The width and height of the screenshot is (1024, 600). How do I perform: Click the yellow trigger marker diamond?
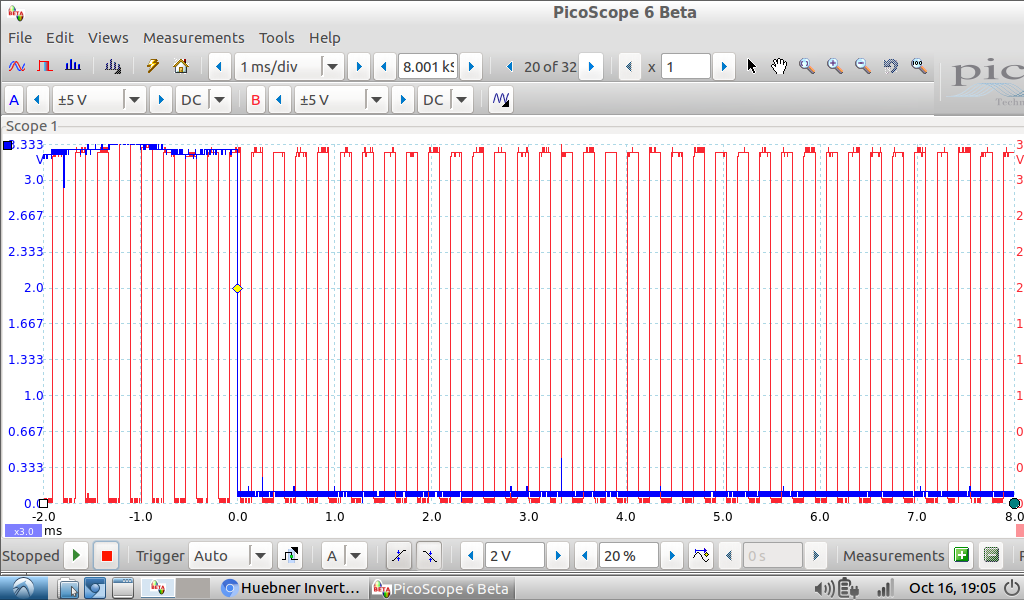[x=237, y=288]
